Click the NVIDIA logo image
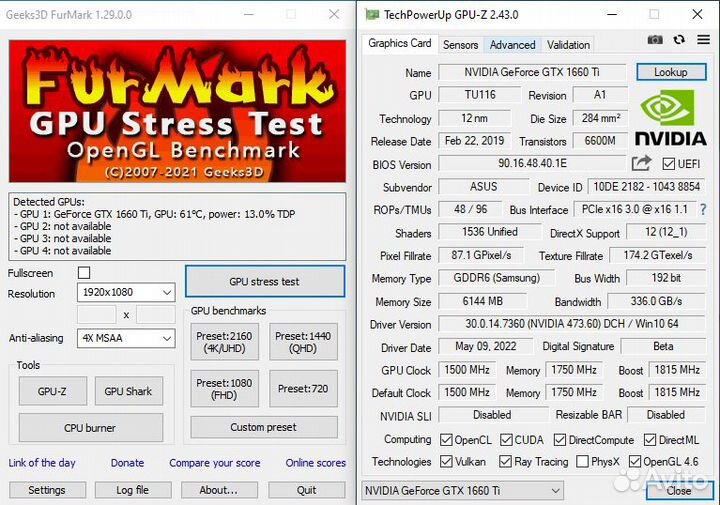The image size is (720, 505). (x=670, y=118)
